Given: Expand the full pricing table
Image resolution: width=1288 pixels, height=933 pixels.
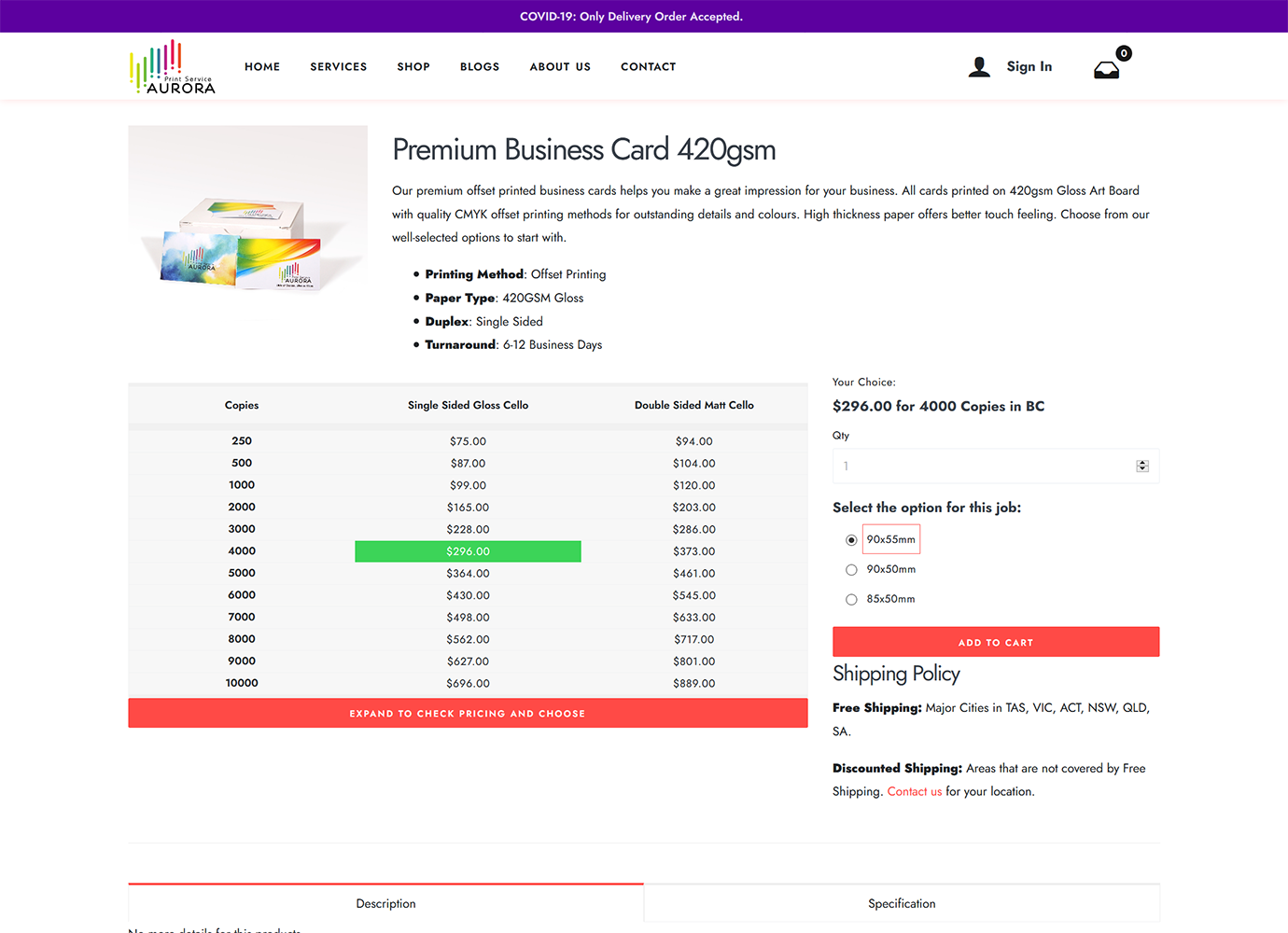Looking at the screenshot, I should click(468, 713).
